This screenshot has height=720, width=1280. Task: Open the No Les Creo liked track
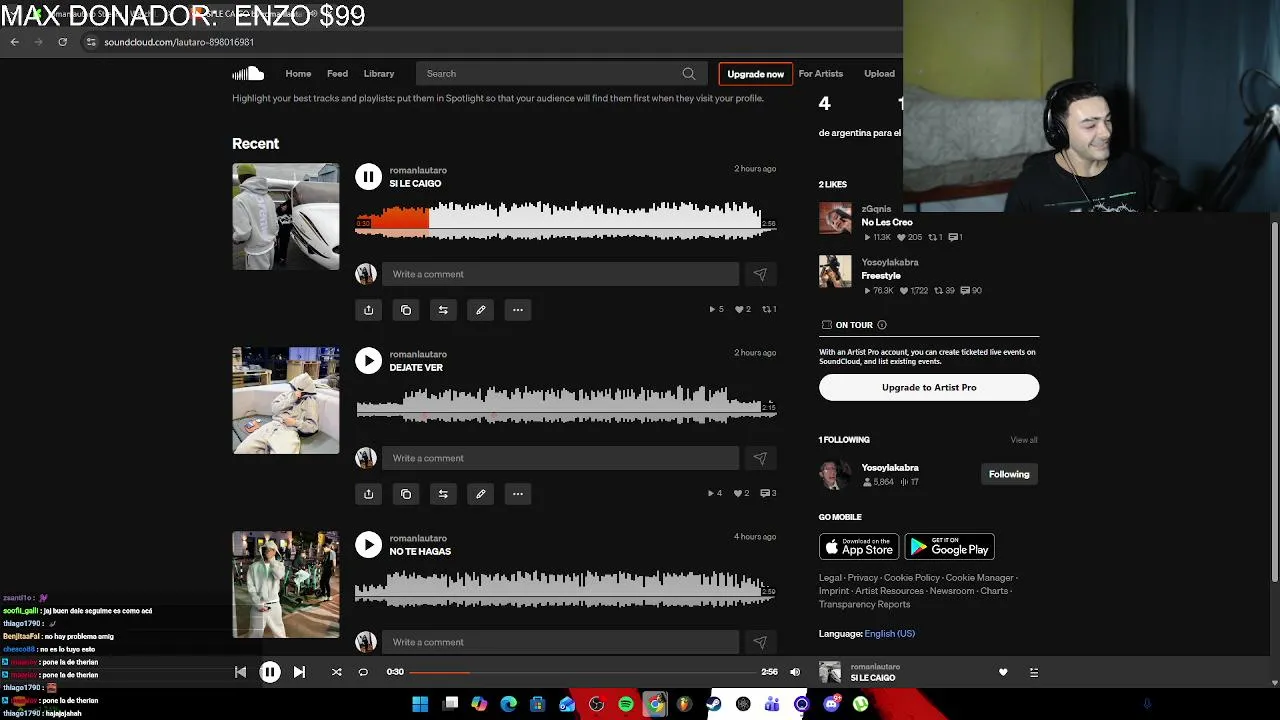click(x=887, y=222)
